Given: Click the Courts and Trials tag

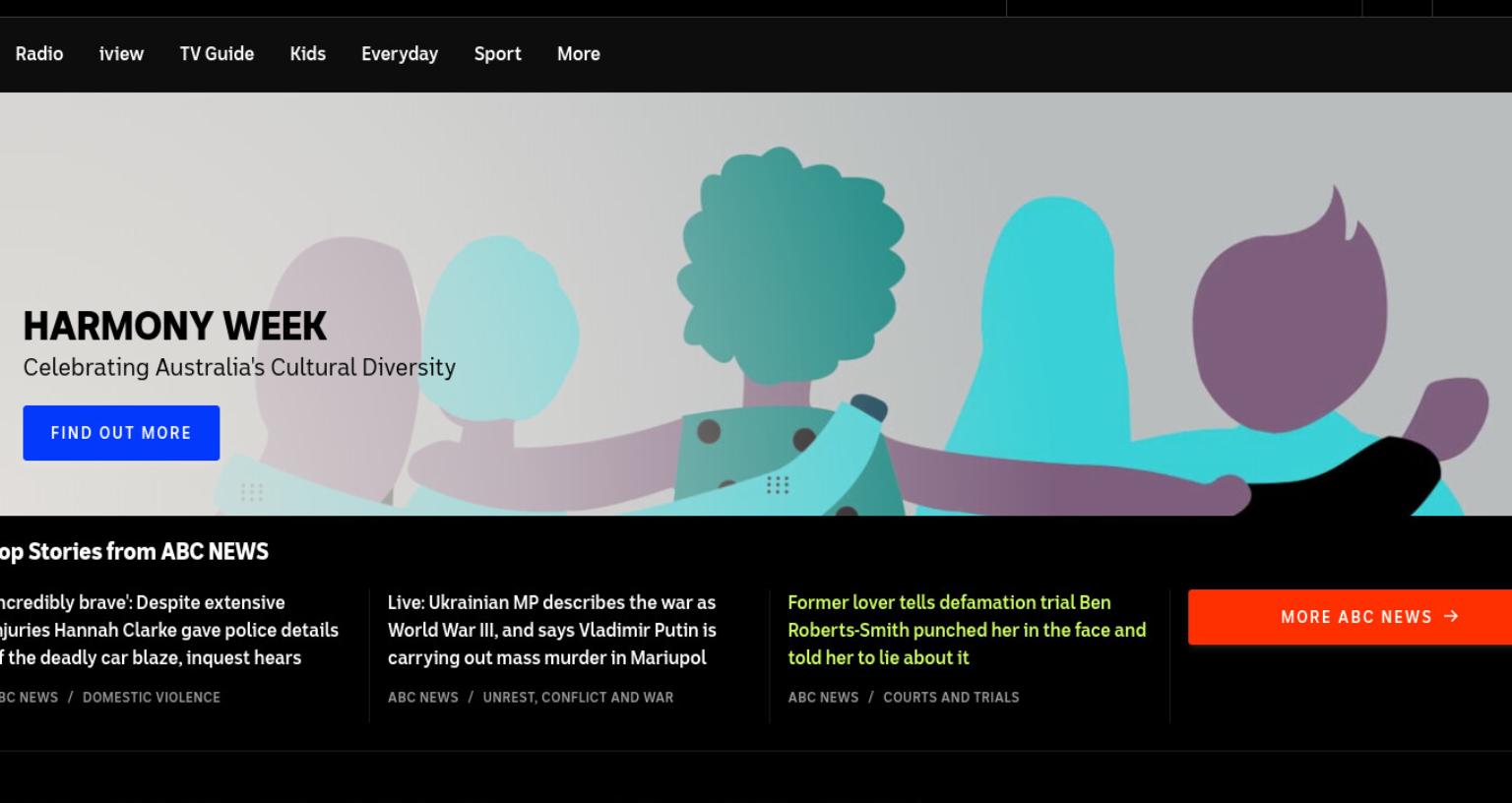Looking at the screenshot, I should point(951,698).
